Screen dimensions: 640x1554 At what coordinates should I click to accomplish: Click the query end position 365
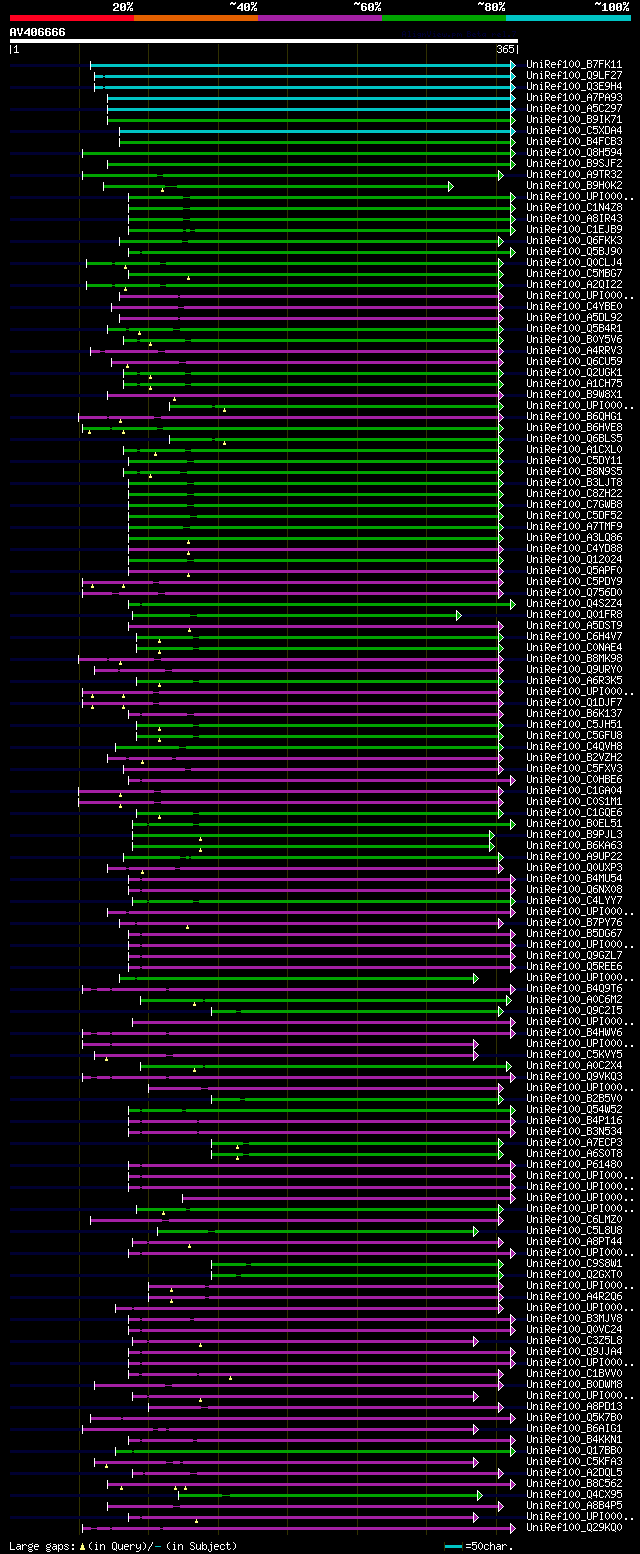pyautogui.click(x=505, y=49)
